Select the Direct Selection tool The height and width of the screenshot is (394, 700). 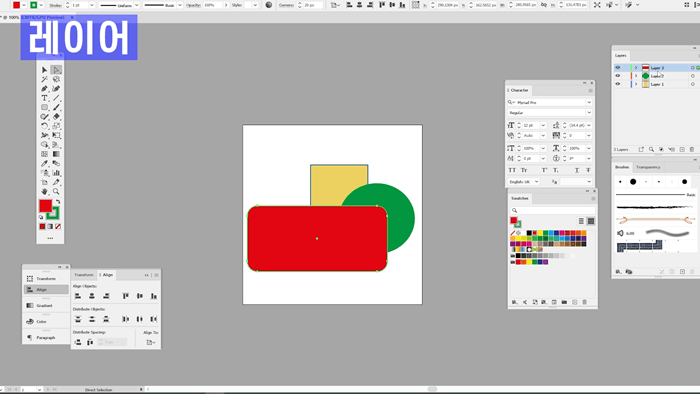(56, 70)
